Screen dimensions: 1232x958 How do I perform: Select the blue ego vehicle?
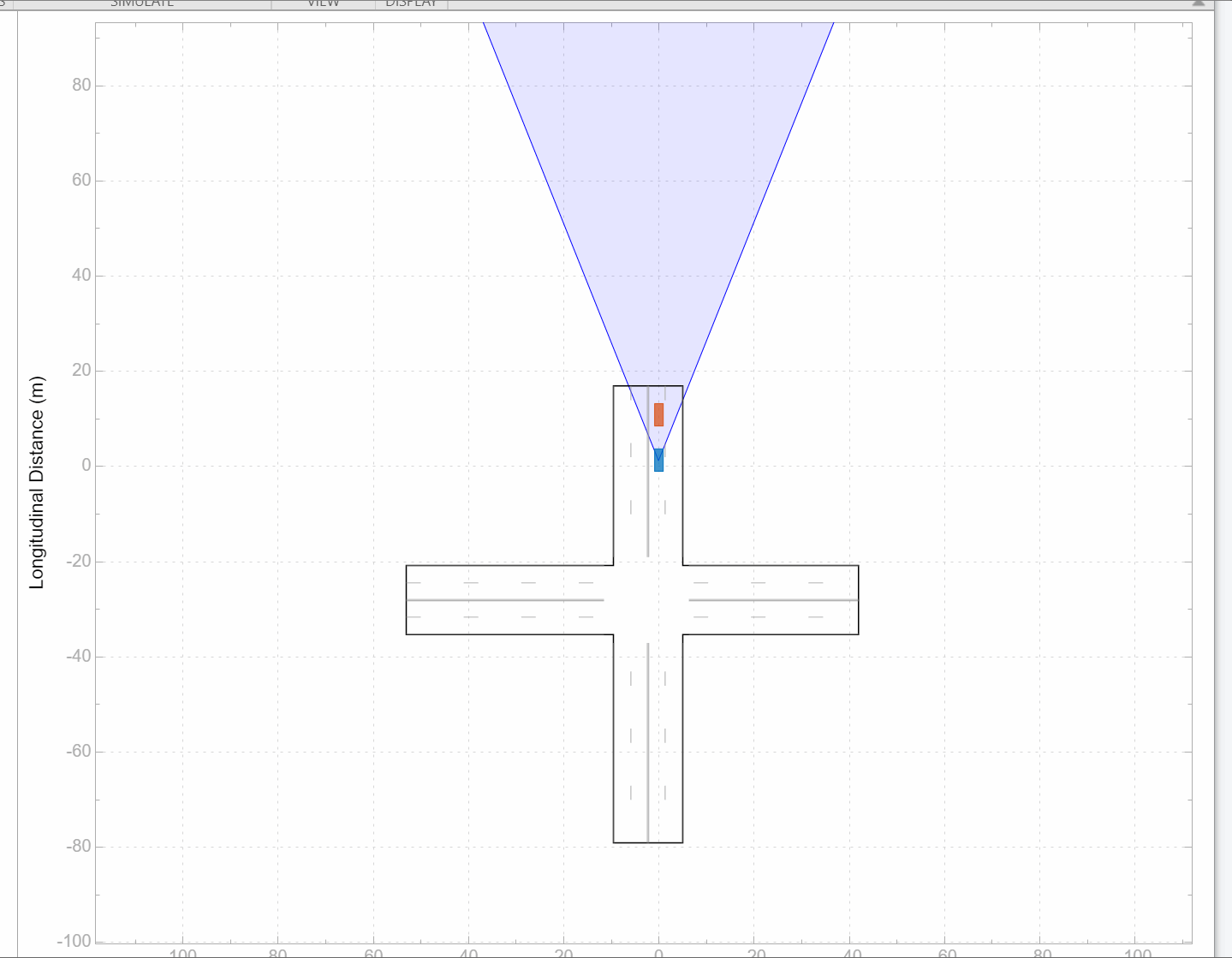click(658, 460)
